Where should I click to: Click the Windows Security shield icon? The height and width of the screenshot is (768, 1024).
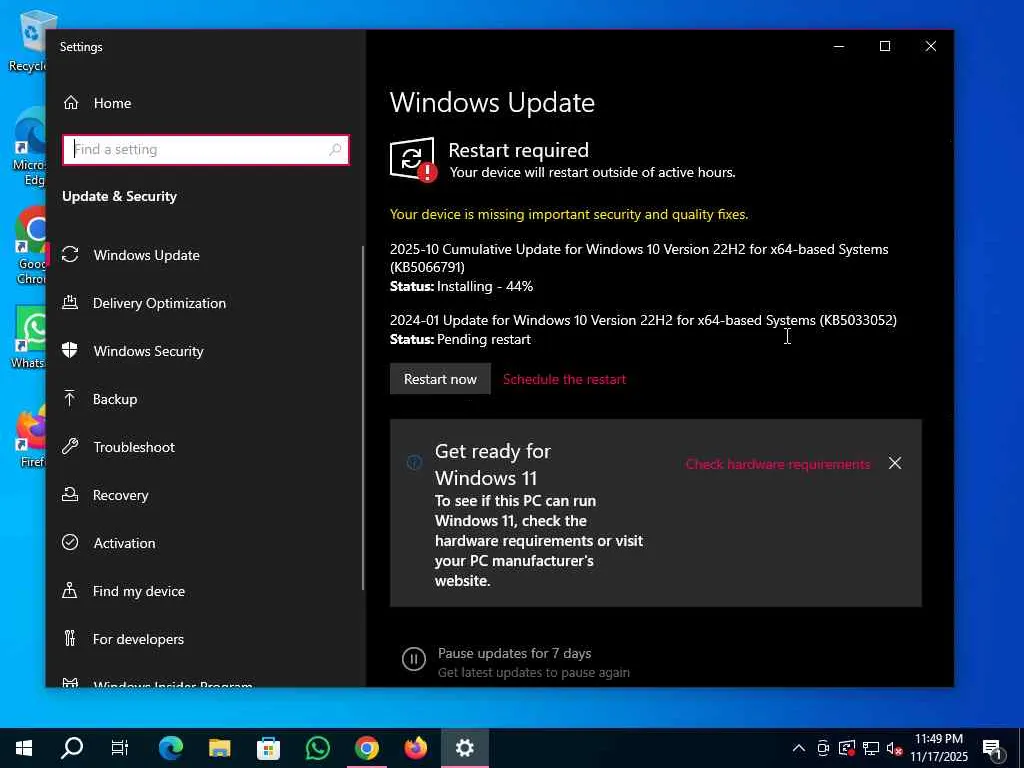(x=70, y=350)
